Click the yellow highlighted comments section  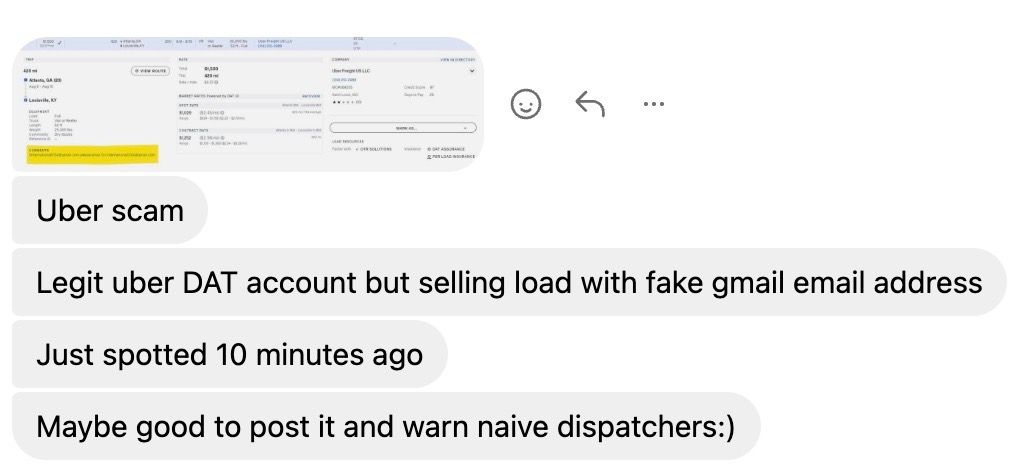coord(92,155)
